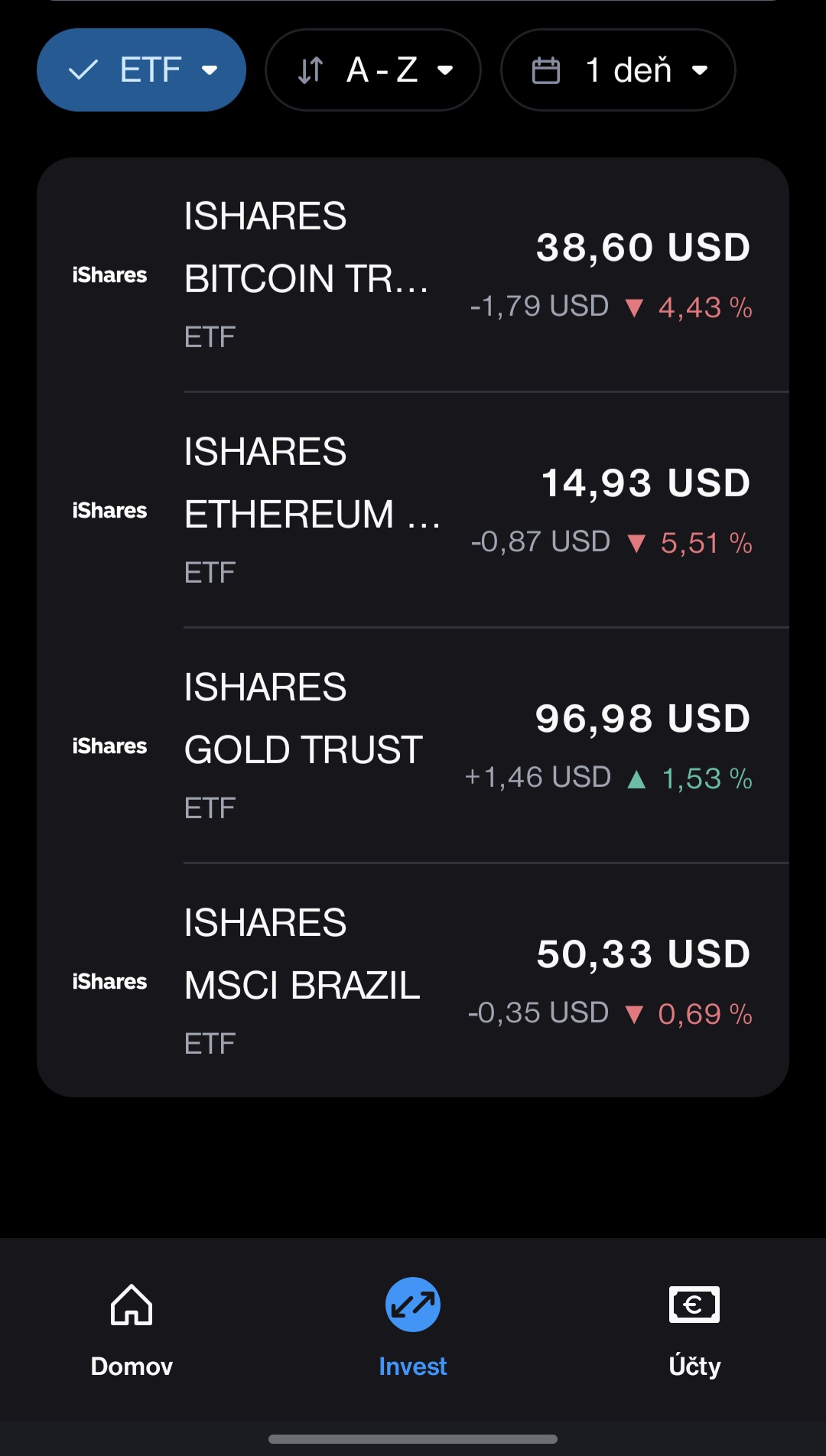Image resolution: width=826 pixels, height=1456 pixels.
Task: Tap the sort arrows icon in the A - Z filter
Action: point(311,70)
